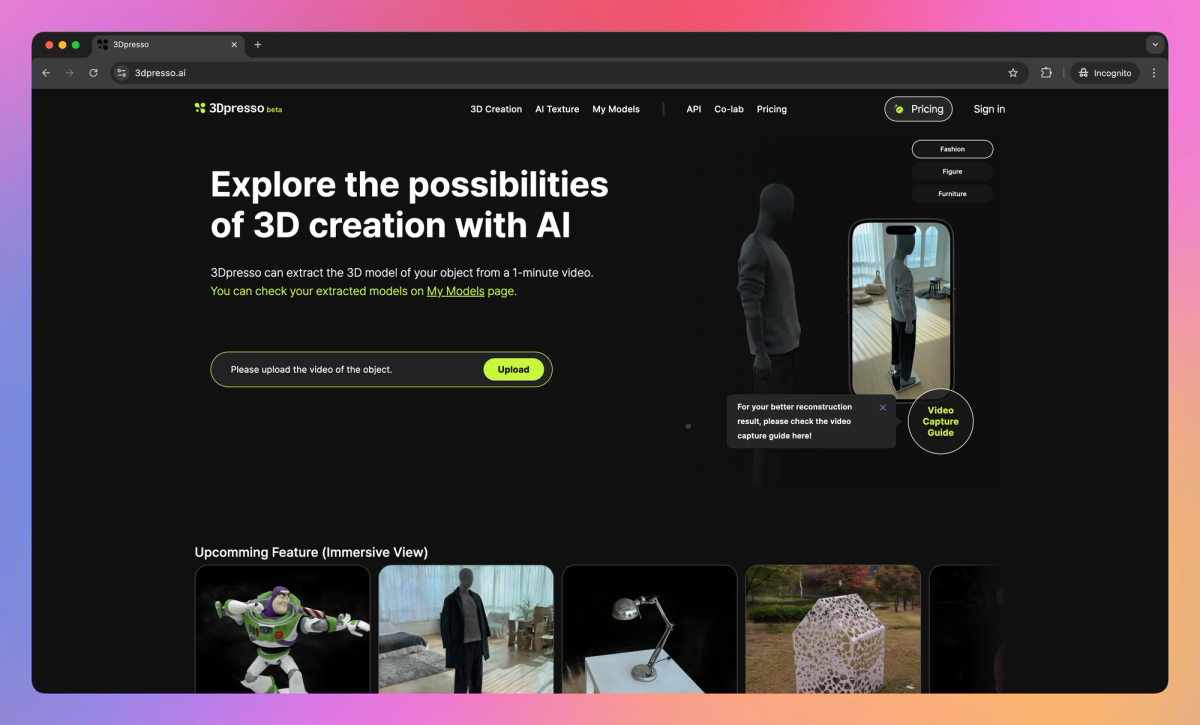Click the phone video preview
Screen dimensions: 1200x725
tap(901, 310)
